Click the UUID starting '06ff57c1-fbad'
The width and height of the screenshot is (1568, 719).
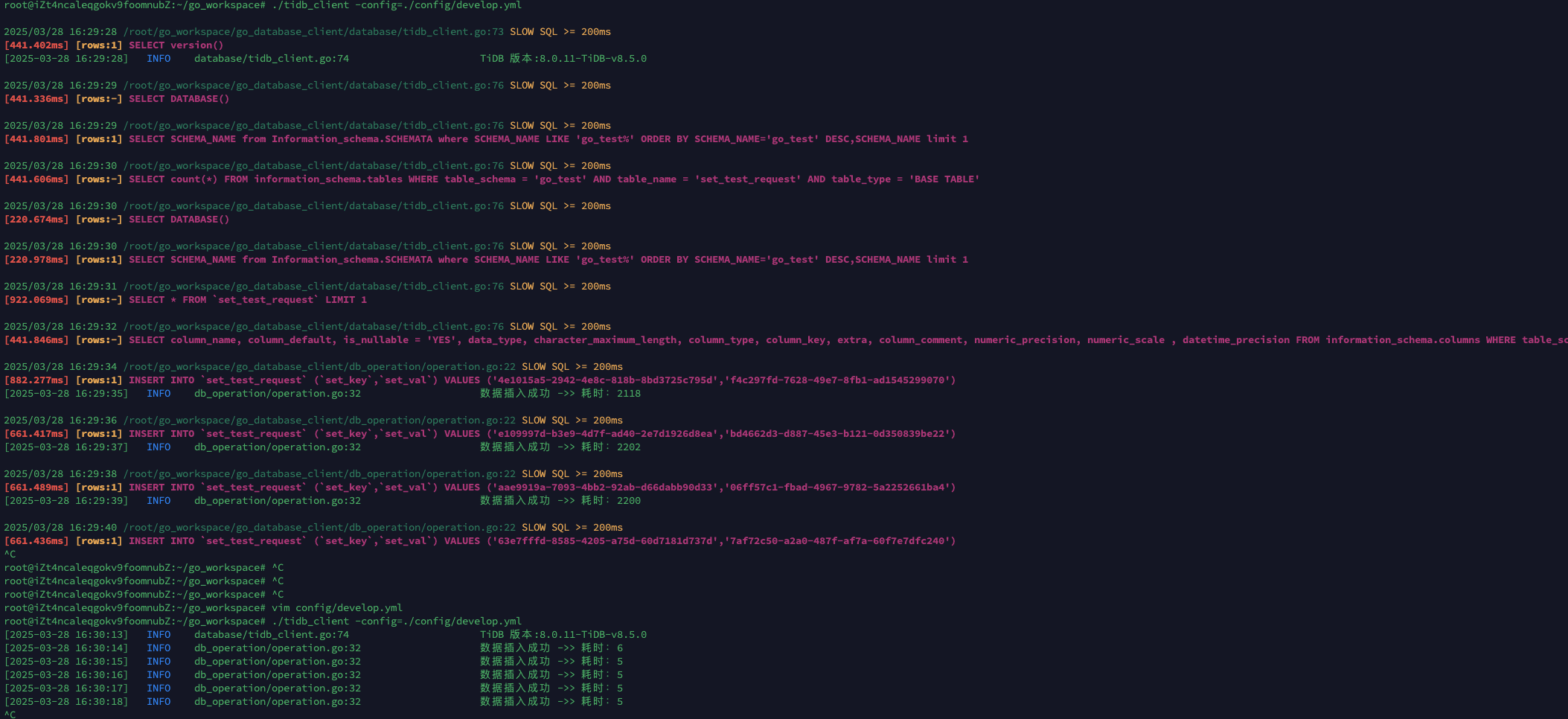tap(837, 488)
